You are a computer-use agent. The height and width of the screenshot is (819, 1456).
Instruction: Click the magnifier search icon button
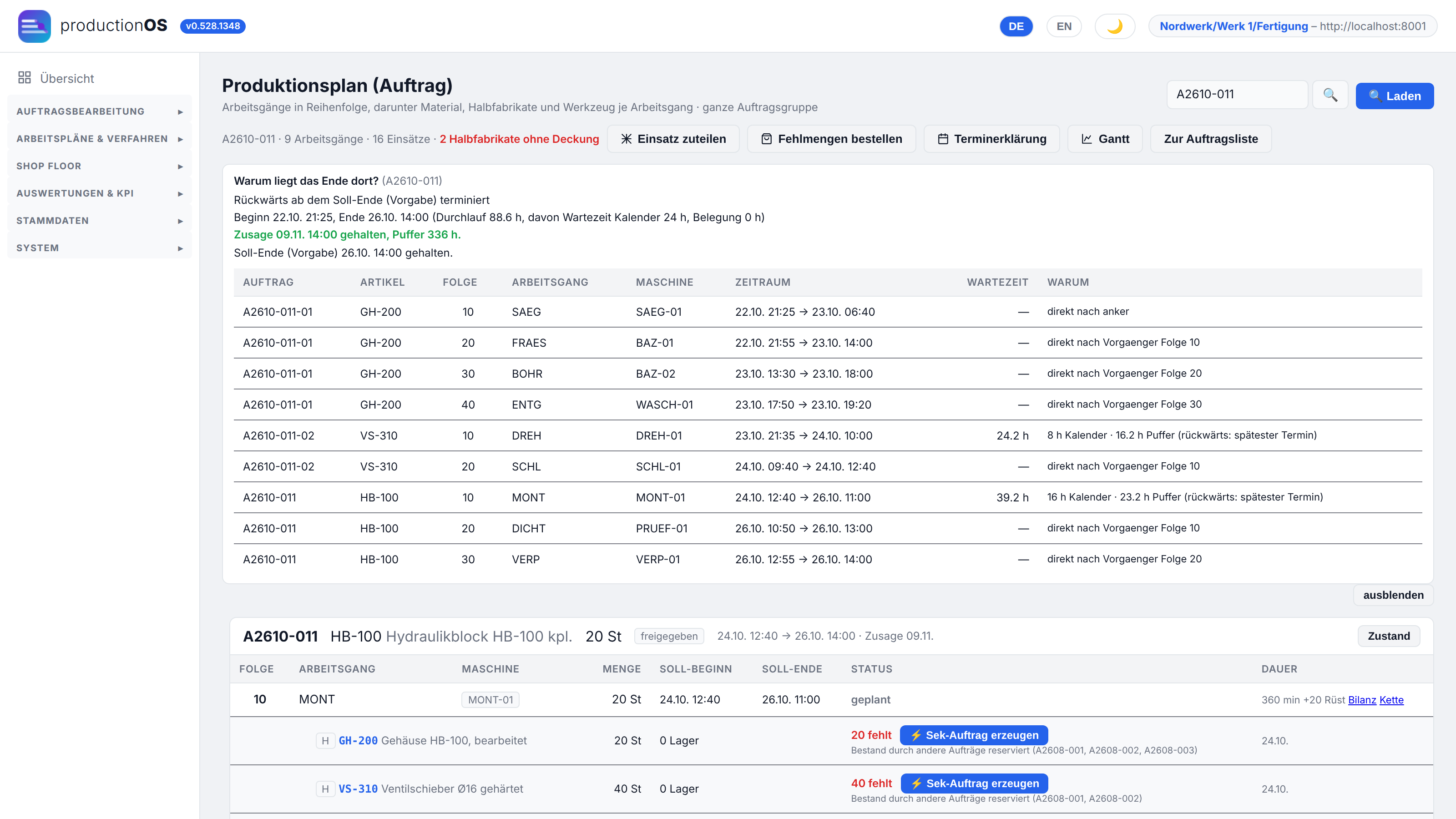tap(1330, 95)
